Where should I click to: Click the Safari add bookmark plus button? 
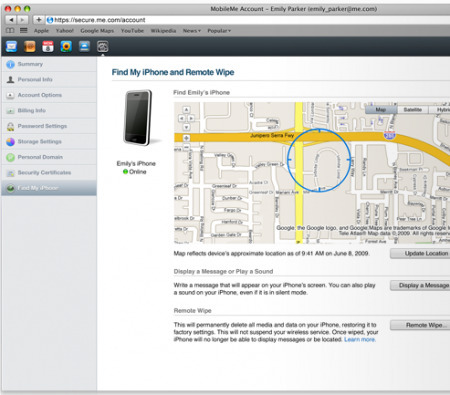coord(38,20)
